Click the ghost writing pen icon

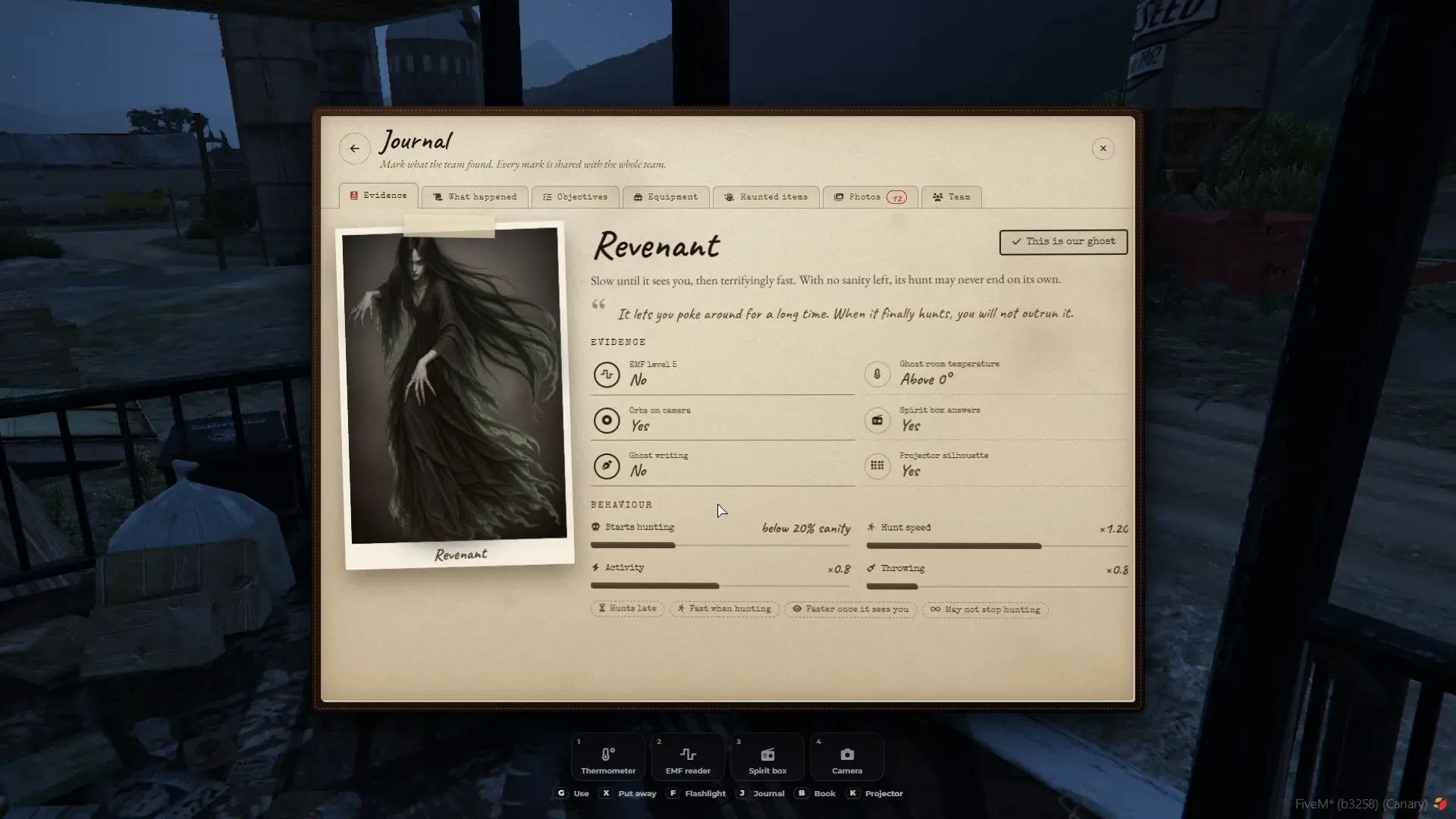(x=607, y=466)
